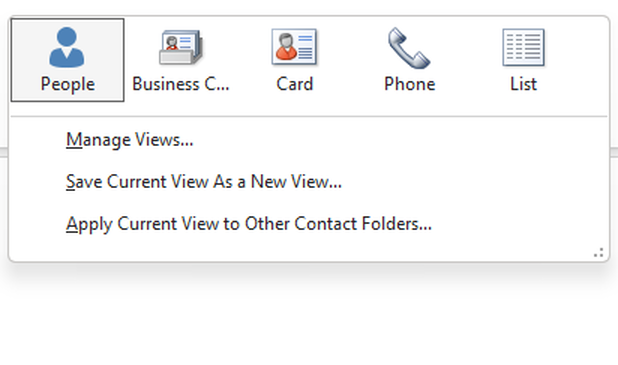Click the 'List' text label

coord(523,84)
